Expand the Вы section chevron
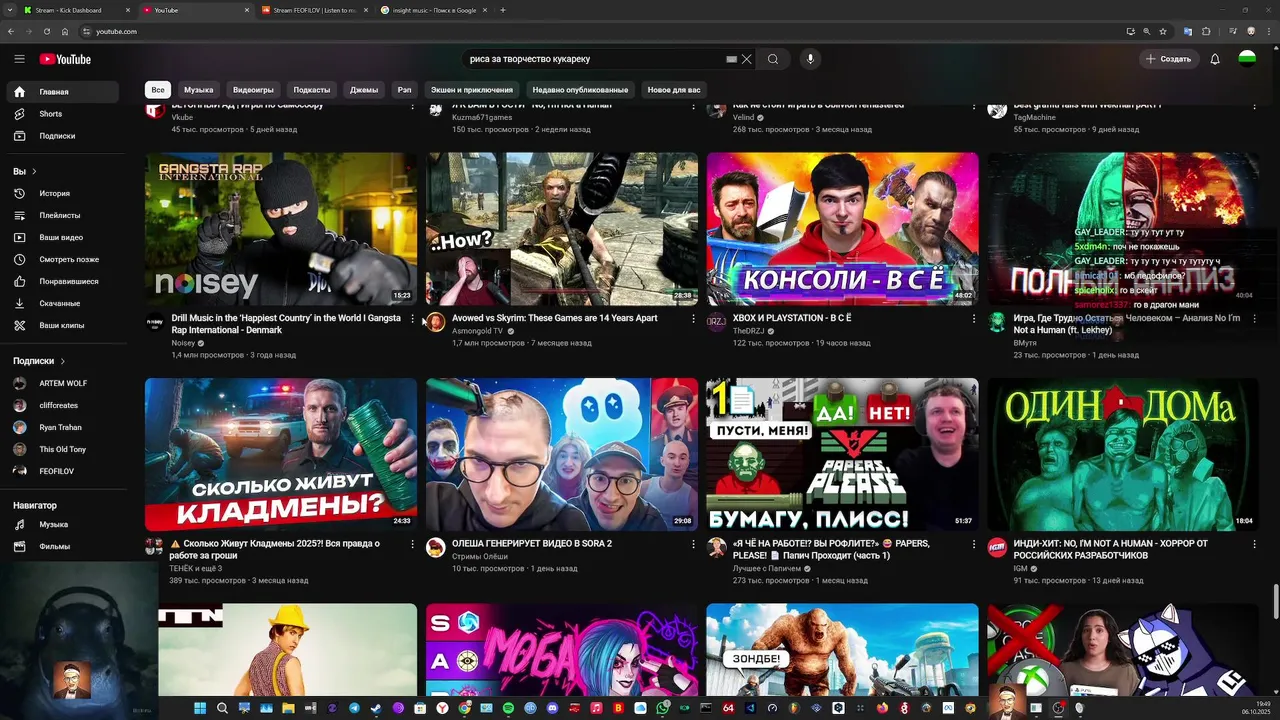The height and width of the screenshot is (720, 1280). (34, 171)
